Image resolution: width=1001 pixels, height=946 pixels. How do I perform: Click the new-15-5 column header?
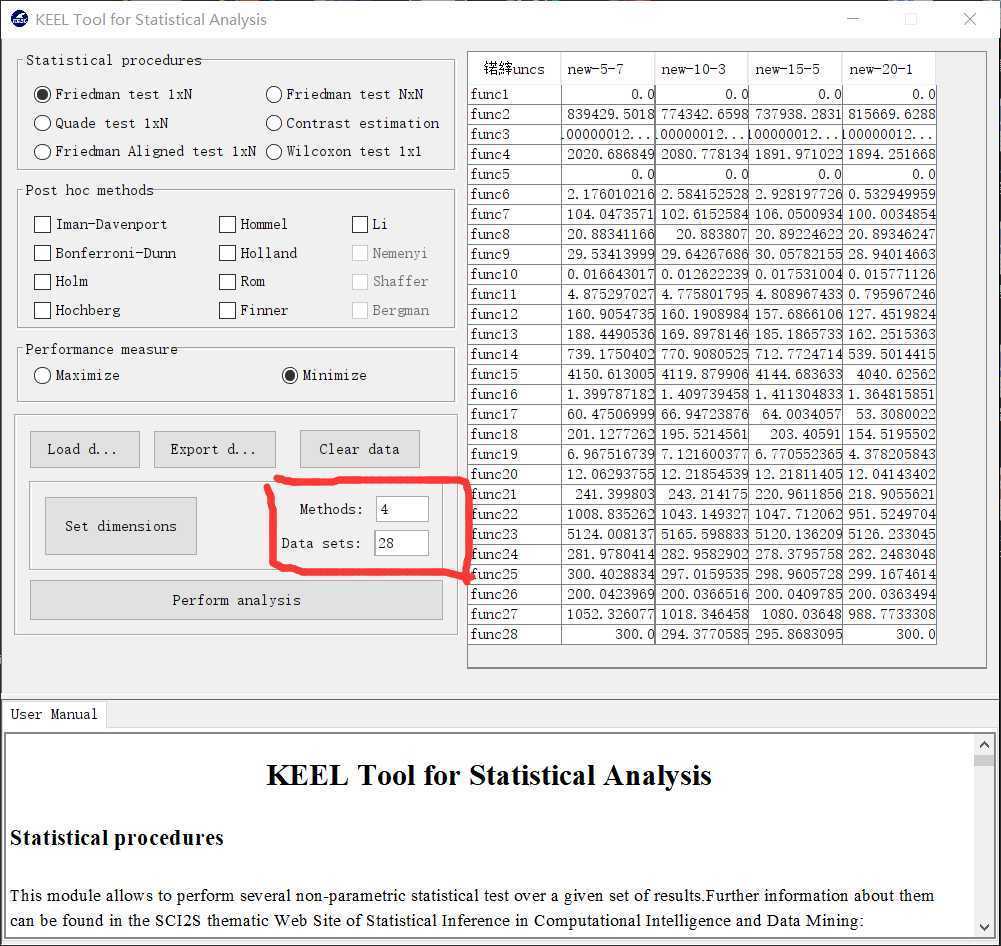coord(795,69)
